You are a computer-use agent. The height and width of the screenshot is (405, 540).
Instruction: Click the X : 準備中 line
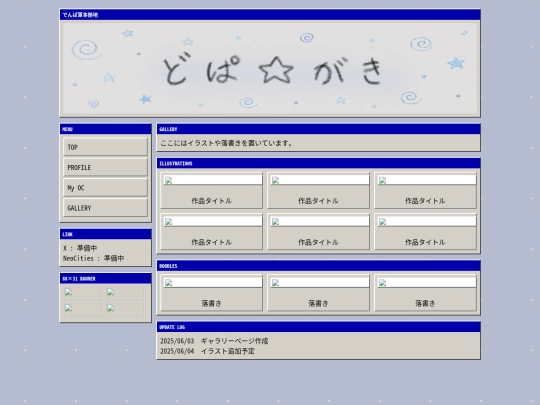tap(80, 248)
